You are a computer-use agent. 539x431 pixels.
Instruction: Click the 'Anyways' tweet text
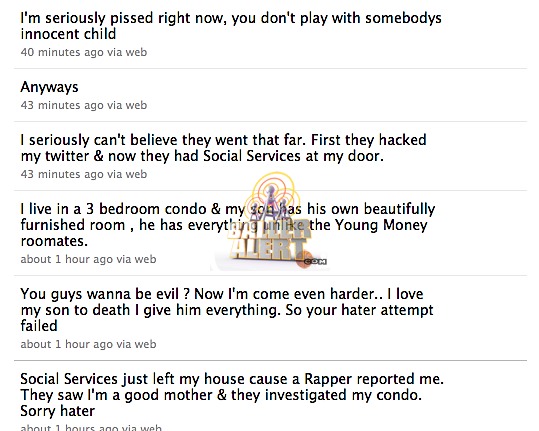pyautogui.click(x=49, y=87)
